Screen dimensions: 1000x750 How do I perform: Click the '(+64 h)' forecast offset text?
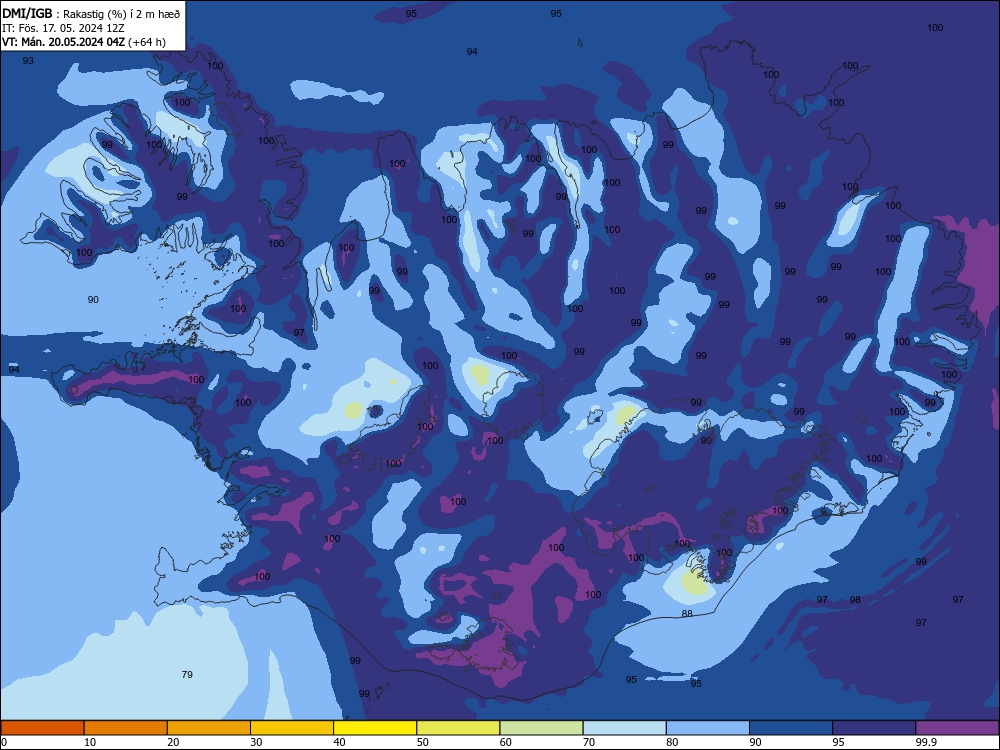click(x=147, y=42)
